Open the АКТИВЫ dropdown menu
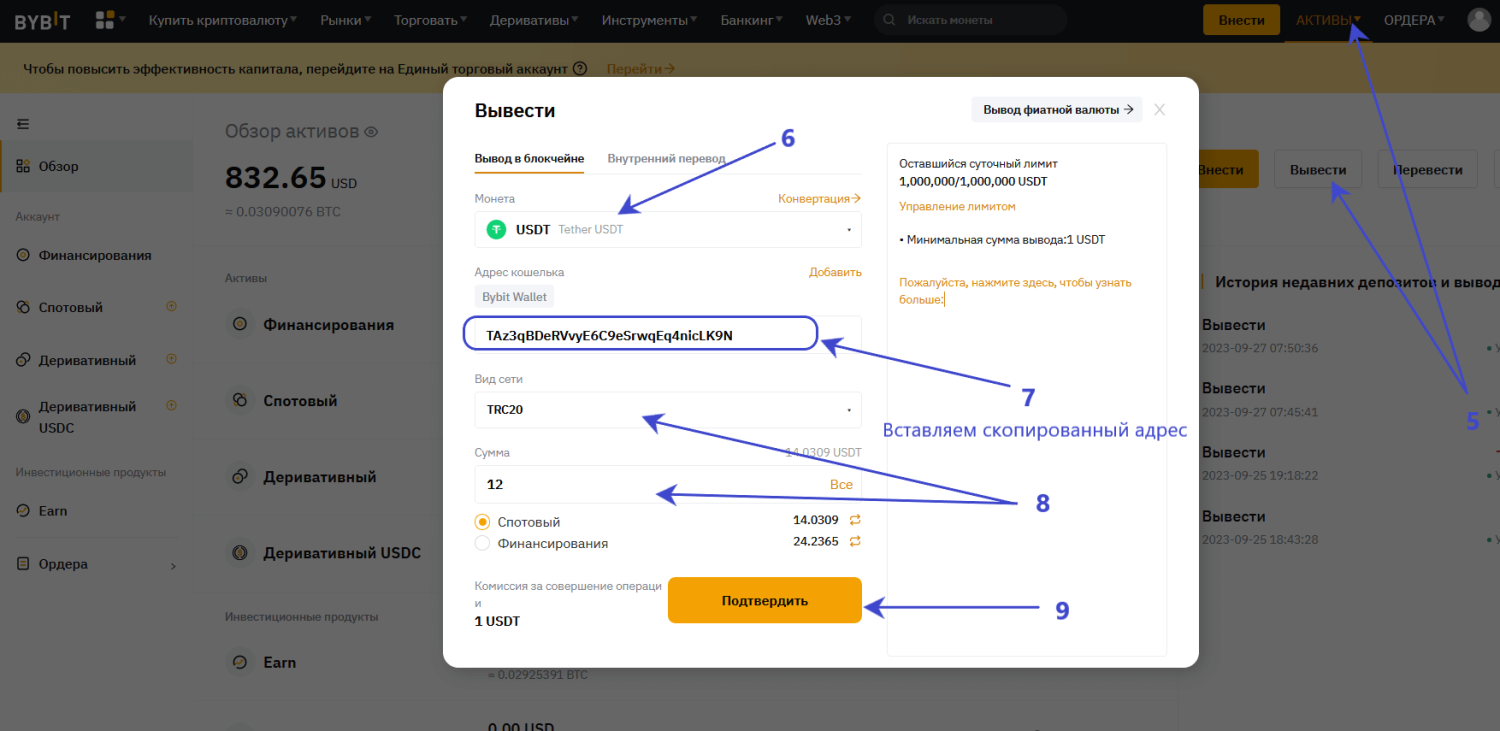1500x731 pixels. 1328,20
